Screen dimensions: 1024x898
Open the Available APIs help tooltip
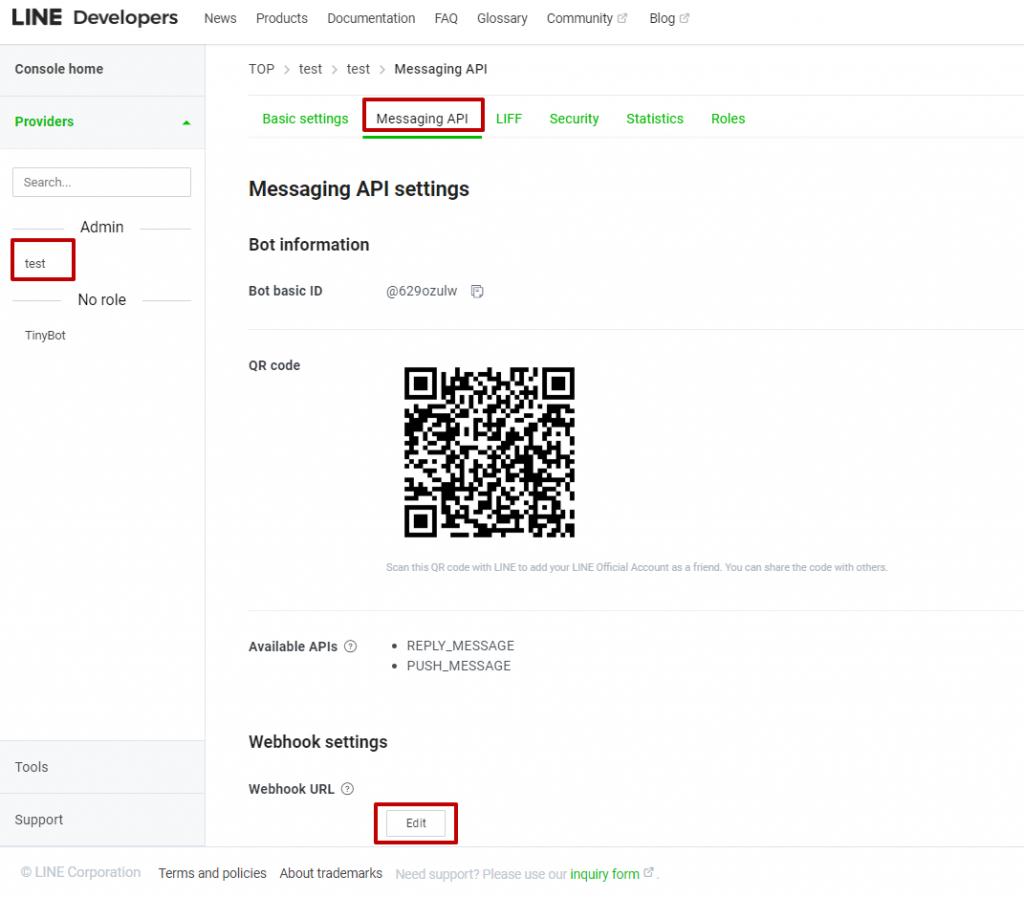pos(350,646)
